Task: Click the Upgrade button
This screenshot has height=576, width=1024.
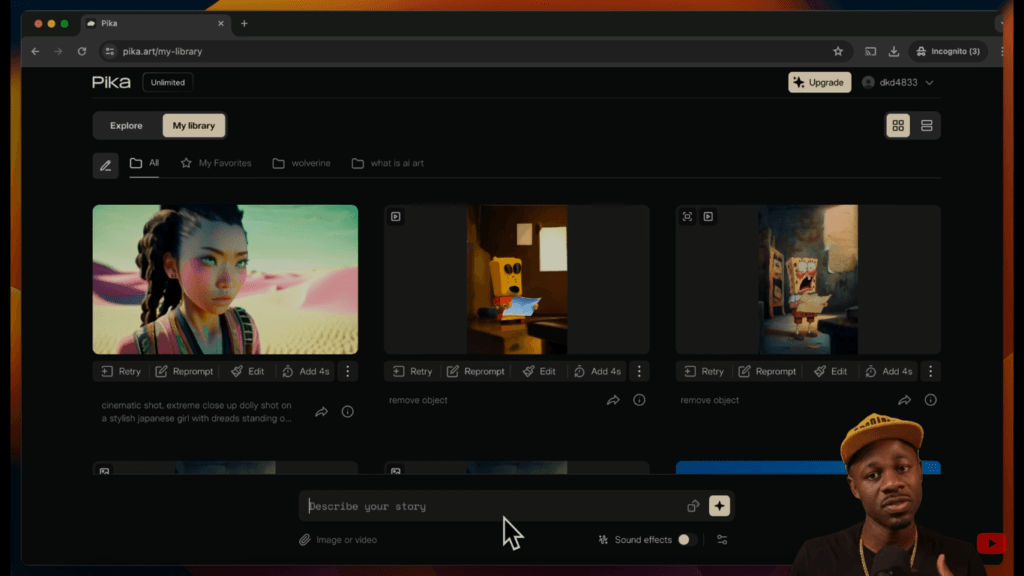Action: pyautogui.click(x=819, y=82)
